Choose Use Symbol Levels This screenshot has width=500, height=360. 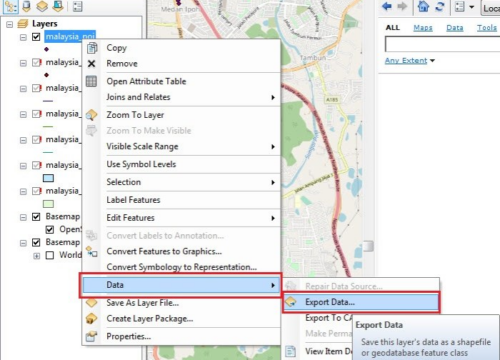point(141,164)
